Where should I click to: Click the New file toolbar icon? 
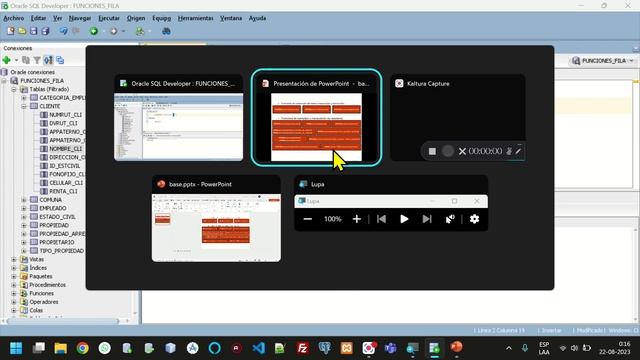tap(11, 31)
